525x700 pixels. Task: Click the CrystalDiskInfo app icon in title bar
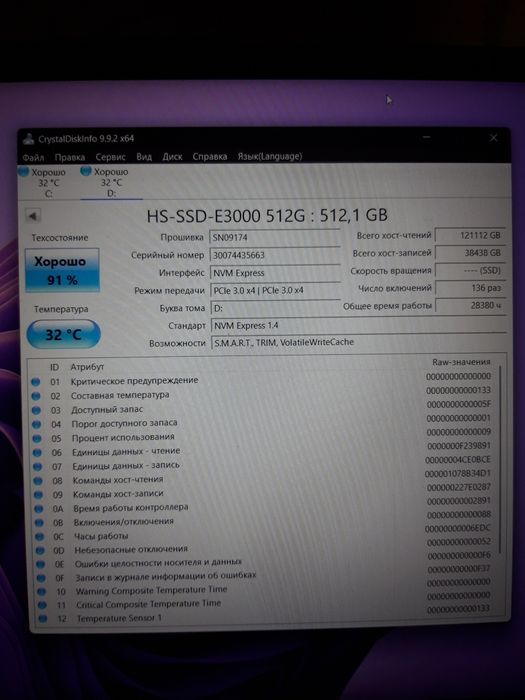pos(29,139)
